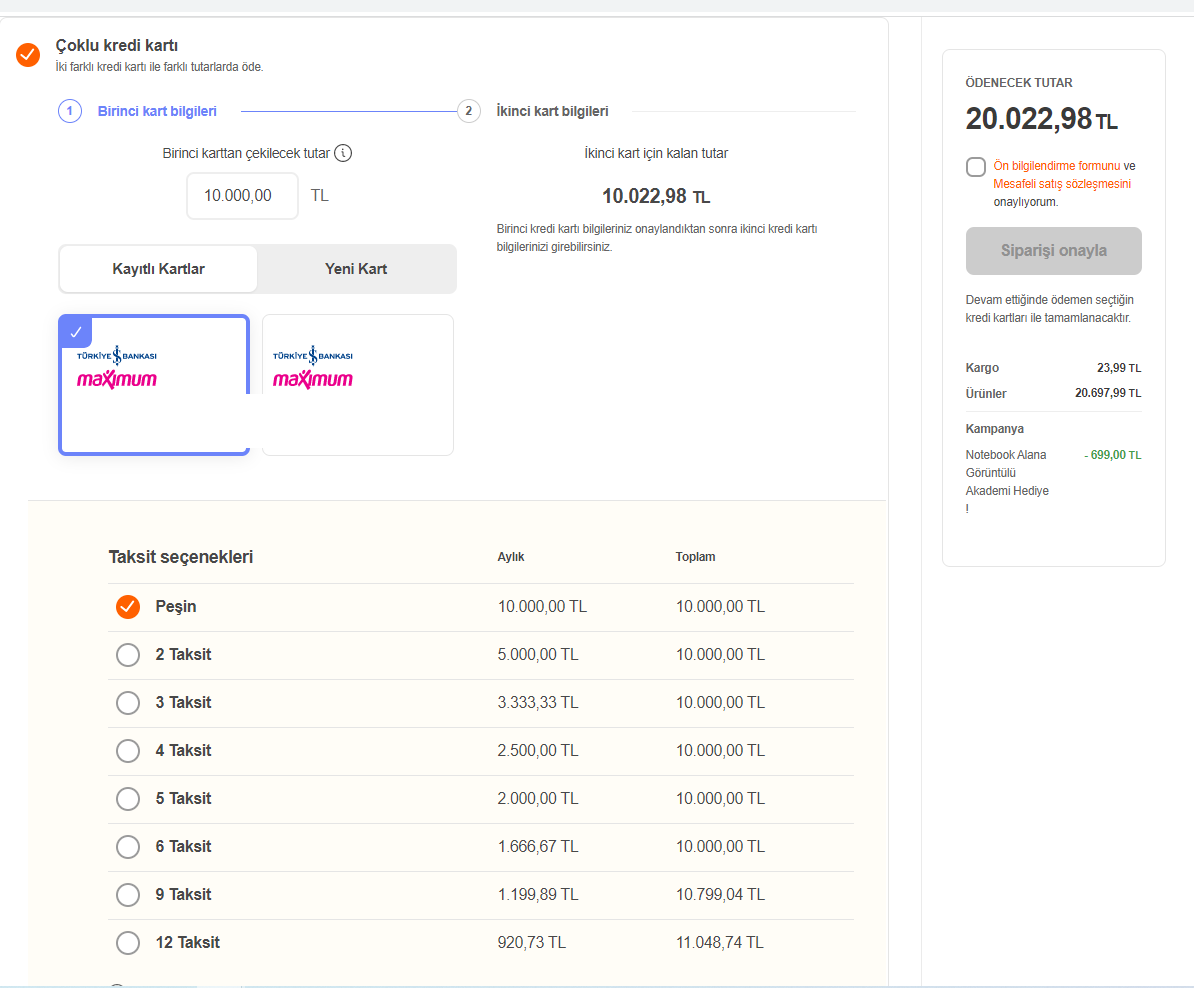Click the first card amount input field
Viewport: 1194px width, 988px height.
click(x=242, y=196)
